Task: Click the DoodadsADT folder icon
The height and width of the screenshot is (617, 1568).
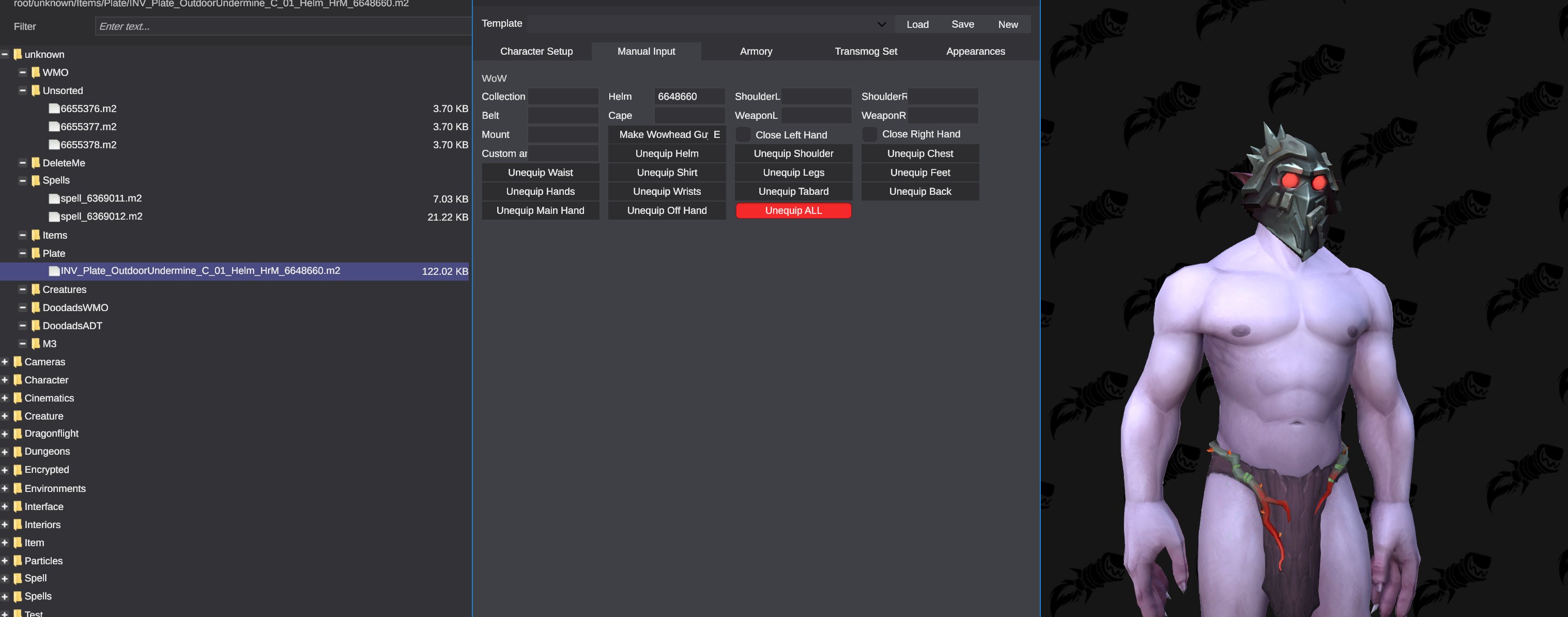Action: point(36,326)
